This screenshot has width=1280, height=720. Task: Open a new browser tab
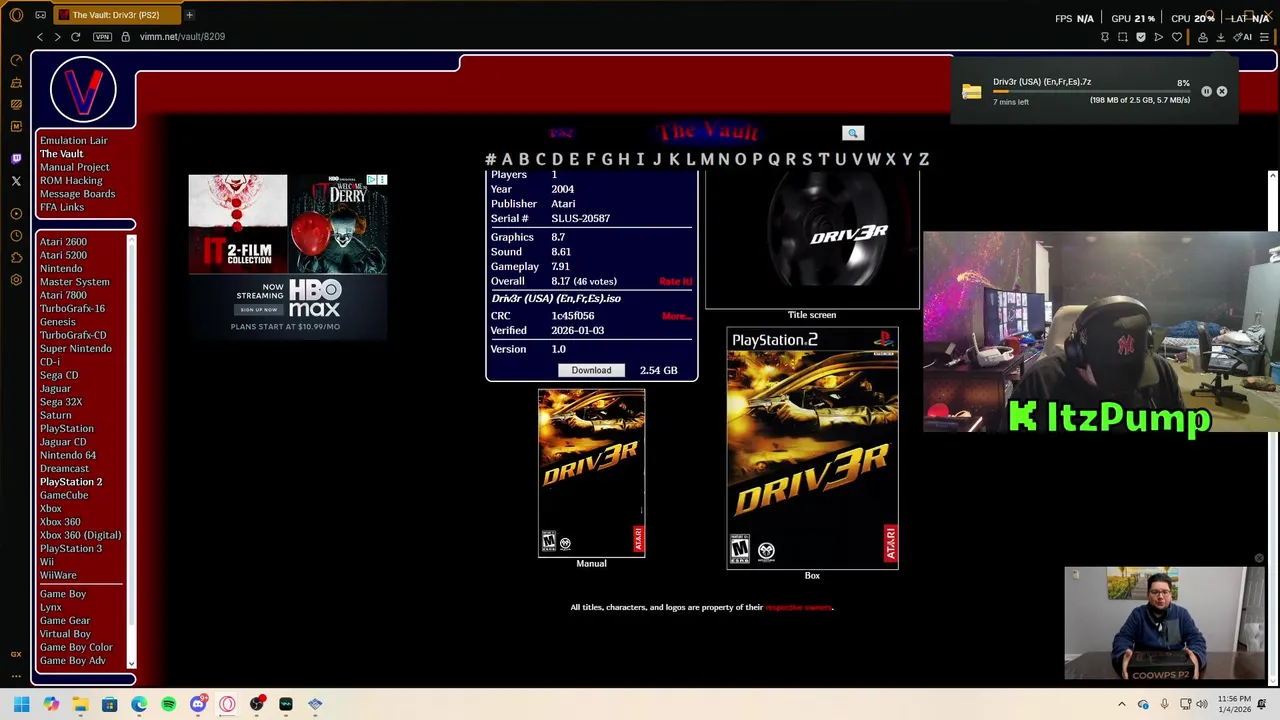pos(189,15)
